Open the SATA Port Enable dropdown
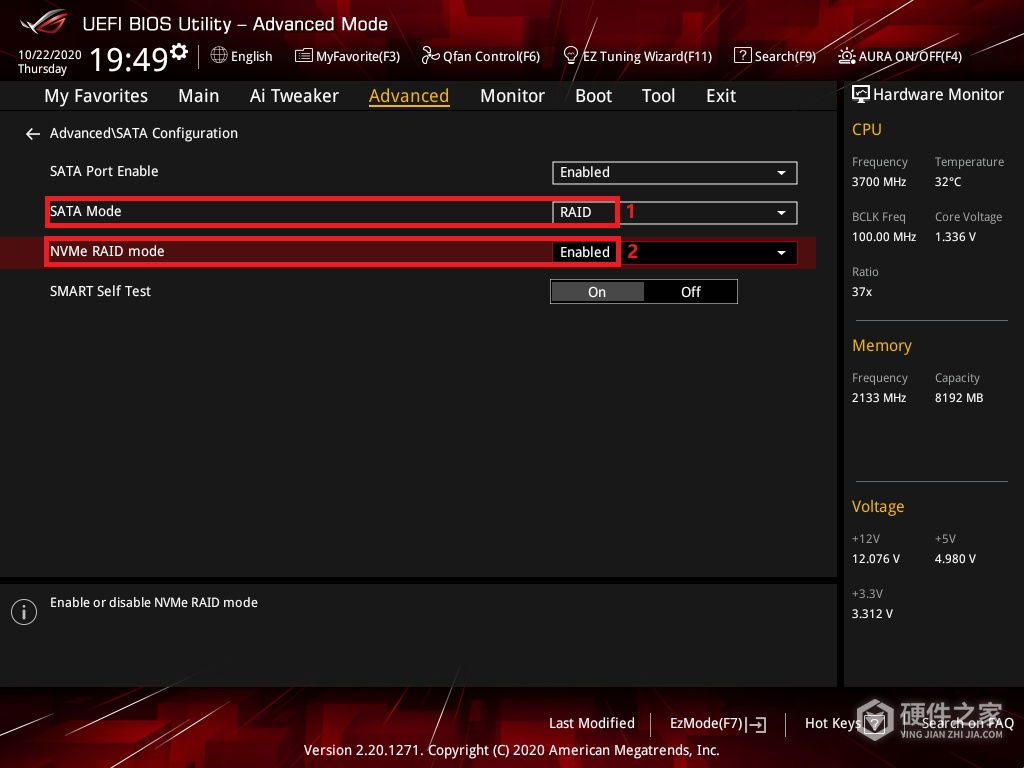The image size is (1024, 768). point(675,172)
